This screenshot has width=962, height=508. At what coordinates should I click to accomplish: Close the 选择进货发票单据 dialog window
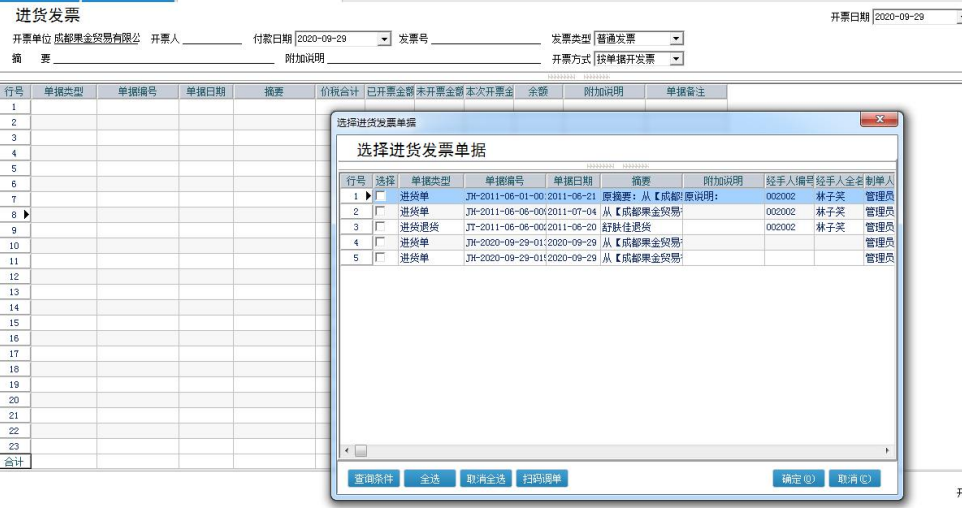click(879, 120)
